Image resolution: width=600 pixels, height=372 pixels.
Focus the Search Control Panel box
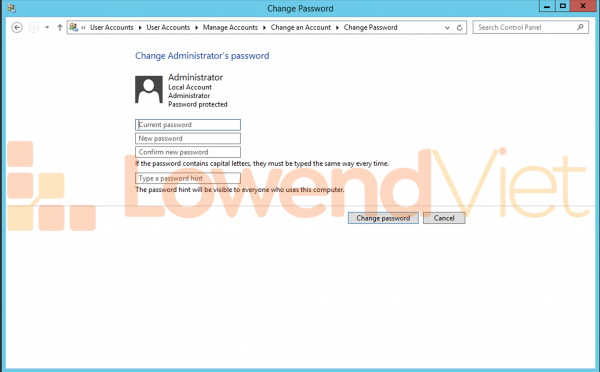[530, 27]
